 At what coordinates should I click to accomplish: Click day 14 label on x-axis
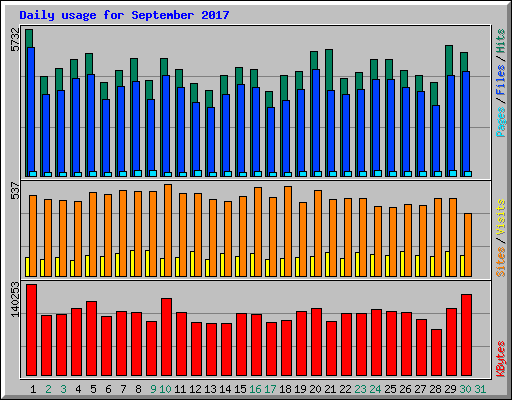225,389
